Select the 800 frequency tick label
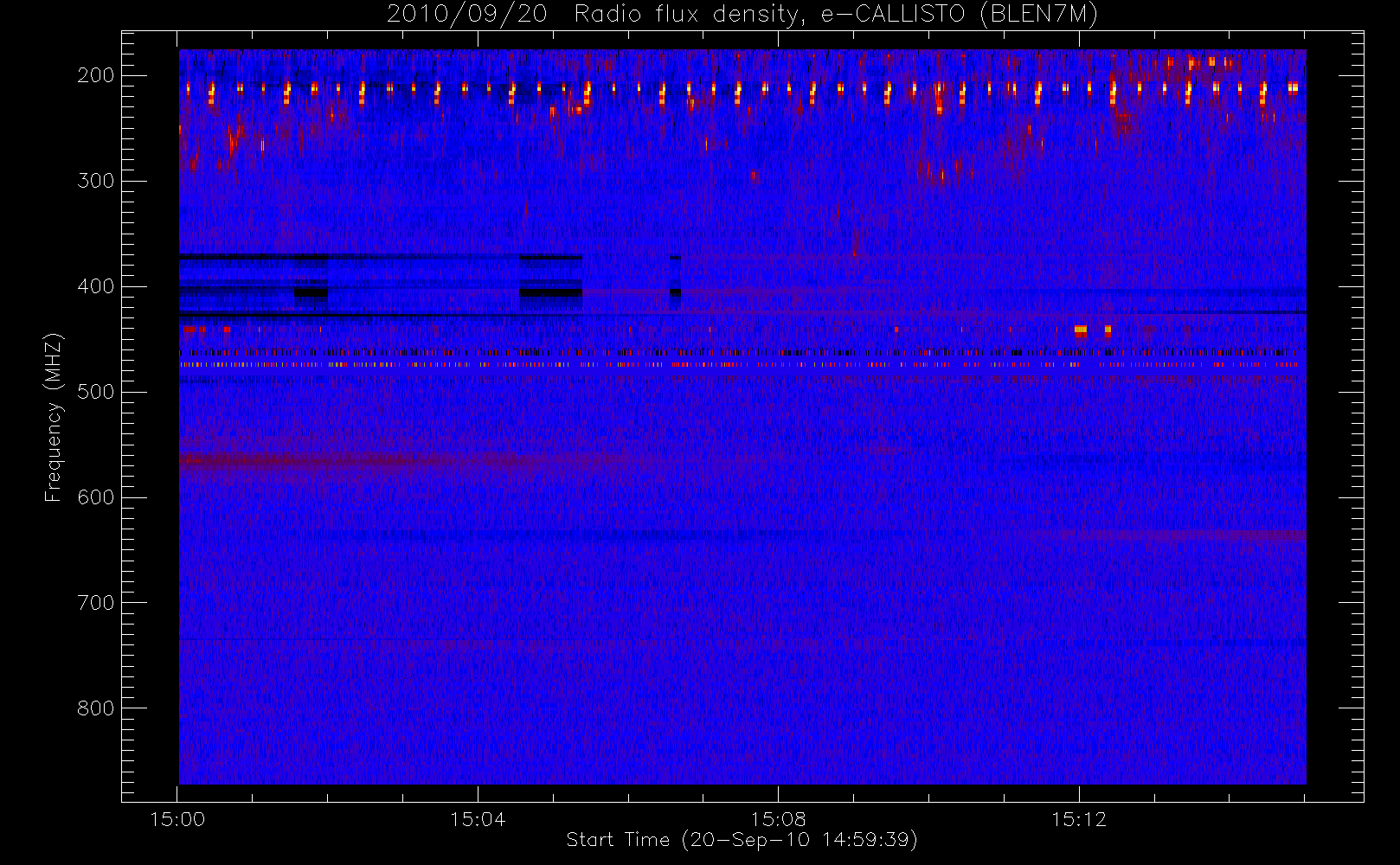 point(96,708)
